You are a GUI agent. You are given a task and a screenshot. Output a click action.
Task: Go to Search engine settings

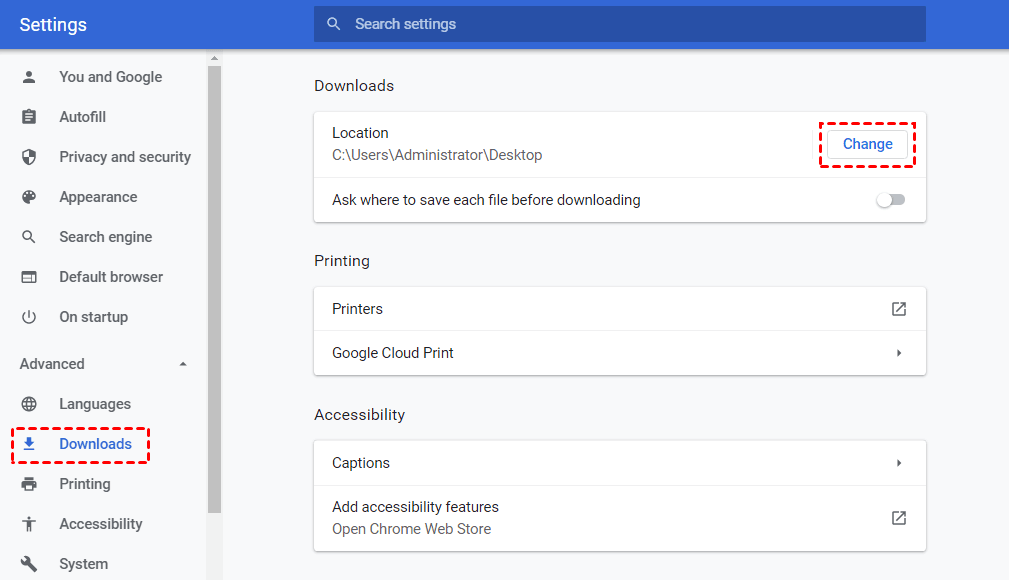(x=105, y=237)
